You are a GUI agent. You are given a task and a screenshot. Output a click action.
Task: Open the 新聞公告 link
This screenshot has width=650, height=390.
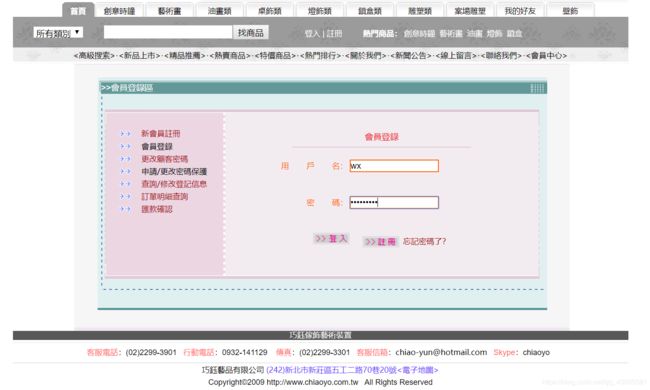pos(411,56)
